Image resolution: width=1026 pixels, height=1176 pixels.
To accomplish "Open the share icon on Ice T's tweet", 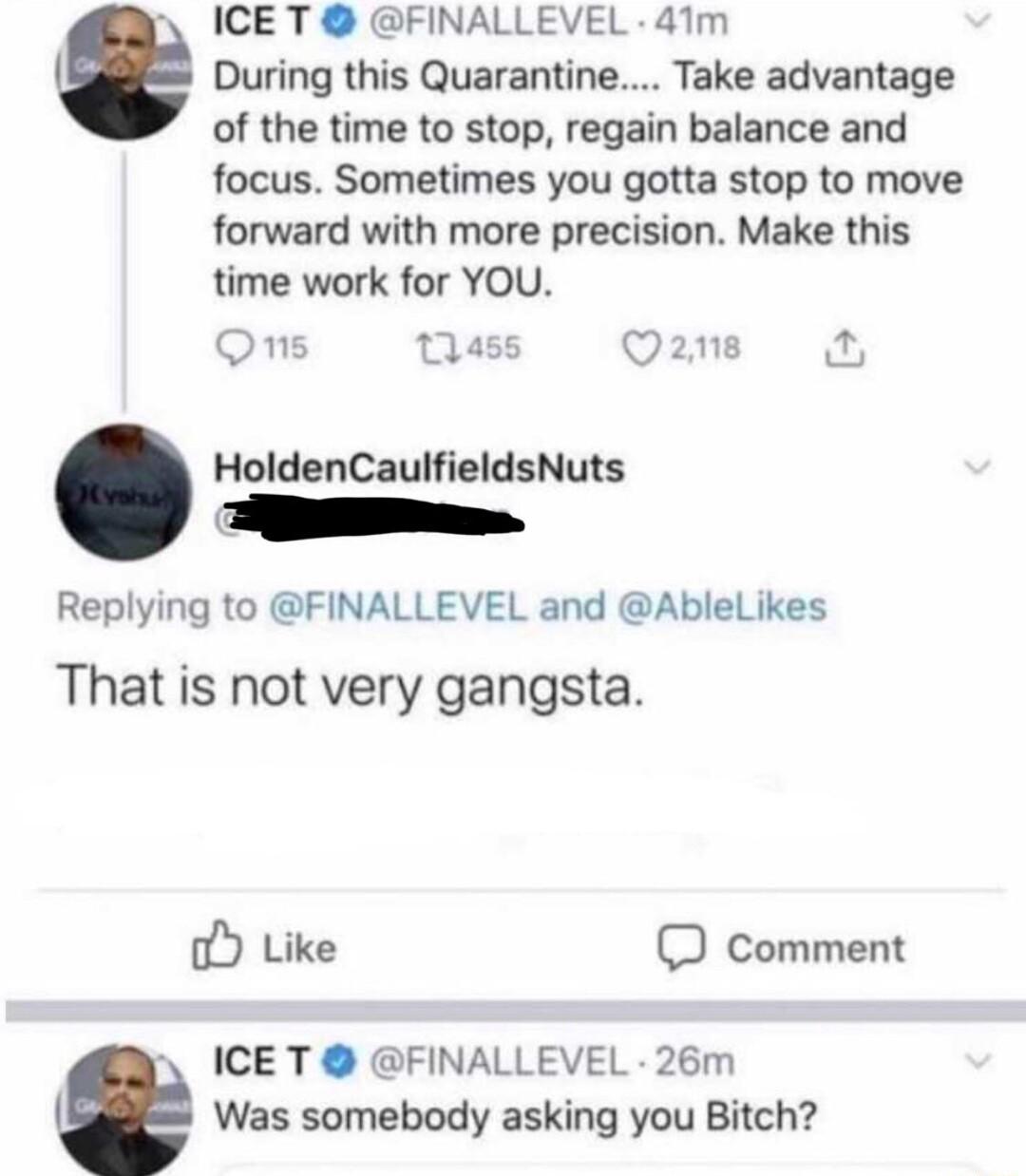I will click(x=847, y=350).
